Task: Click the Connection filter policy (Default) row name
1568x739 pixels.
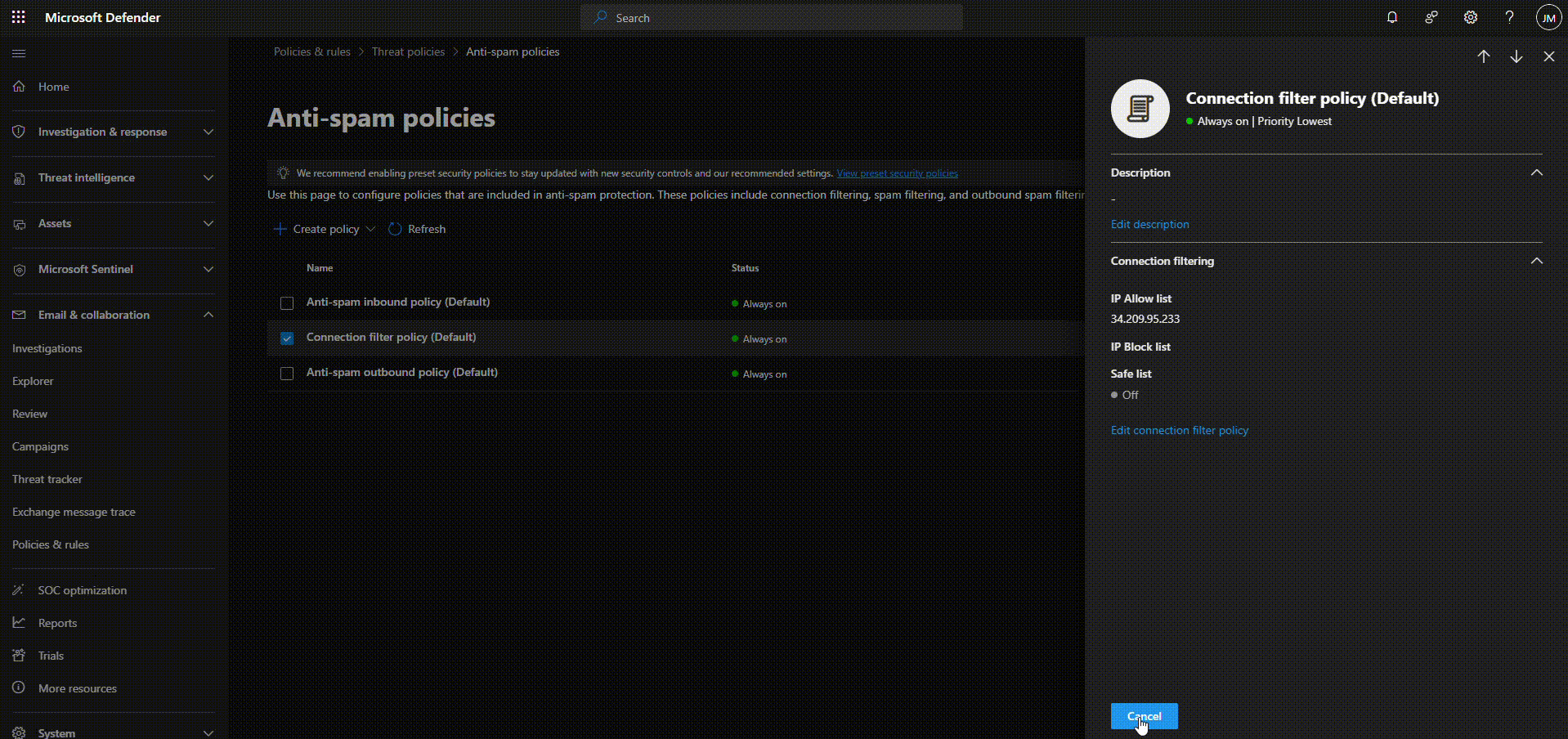Action: [x=392, y=337]
